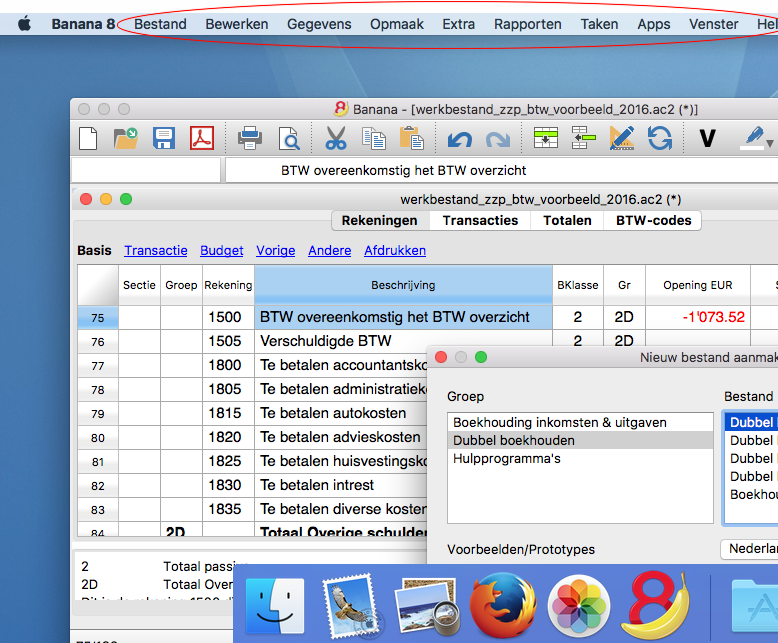Click the Beschrijving column header

tap(403, 285)
